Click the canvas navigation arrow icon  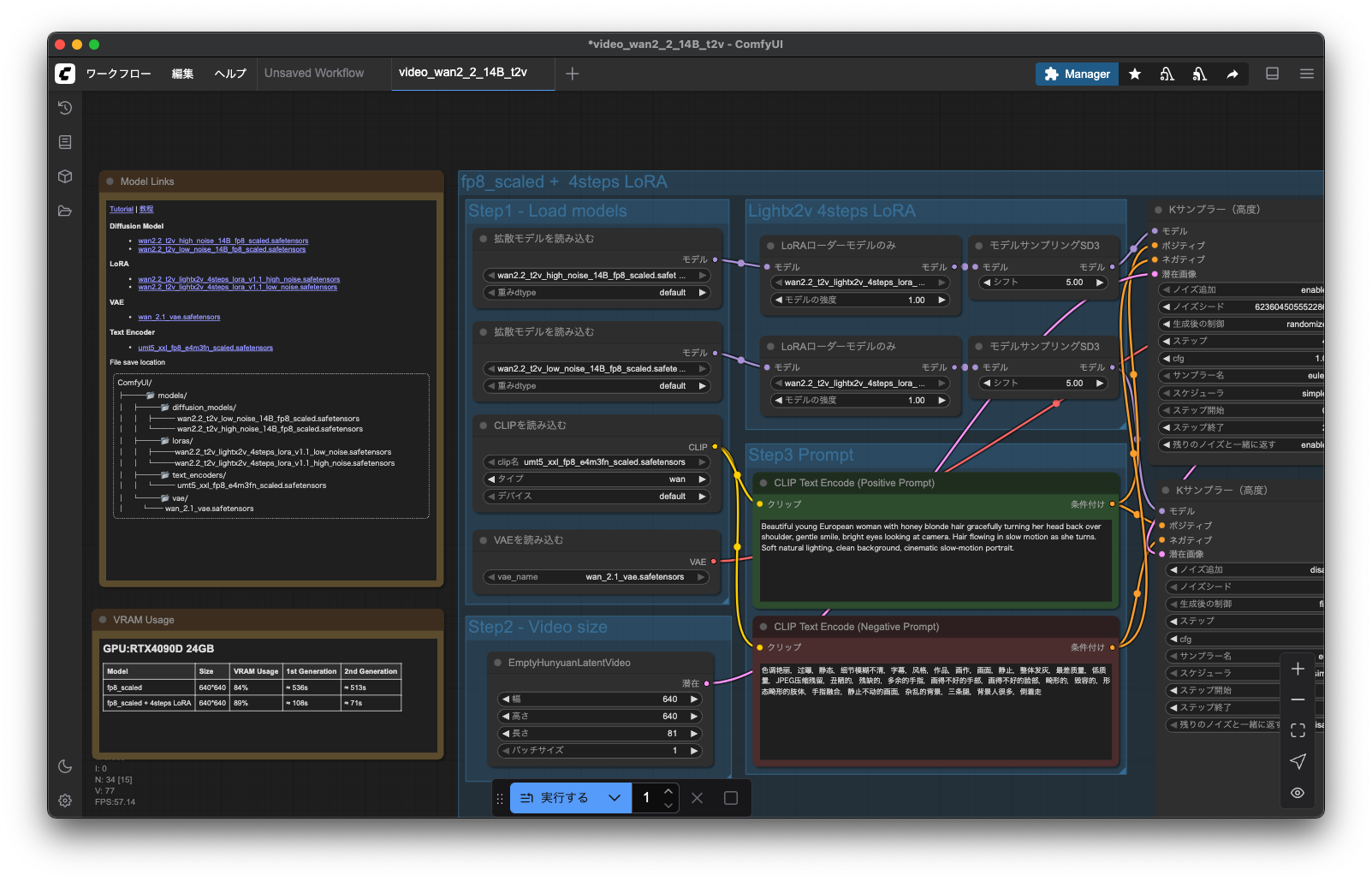[x=1298, y=761]
